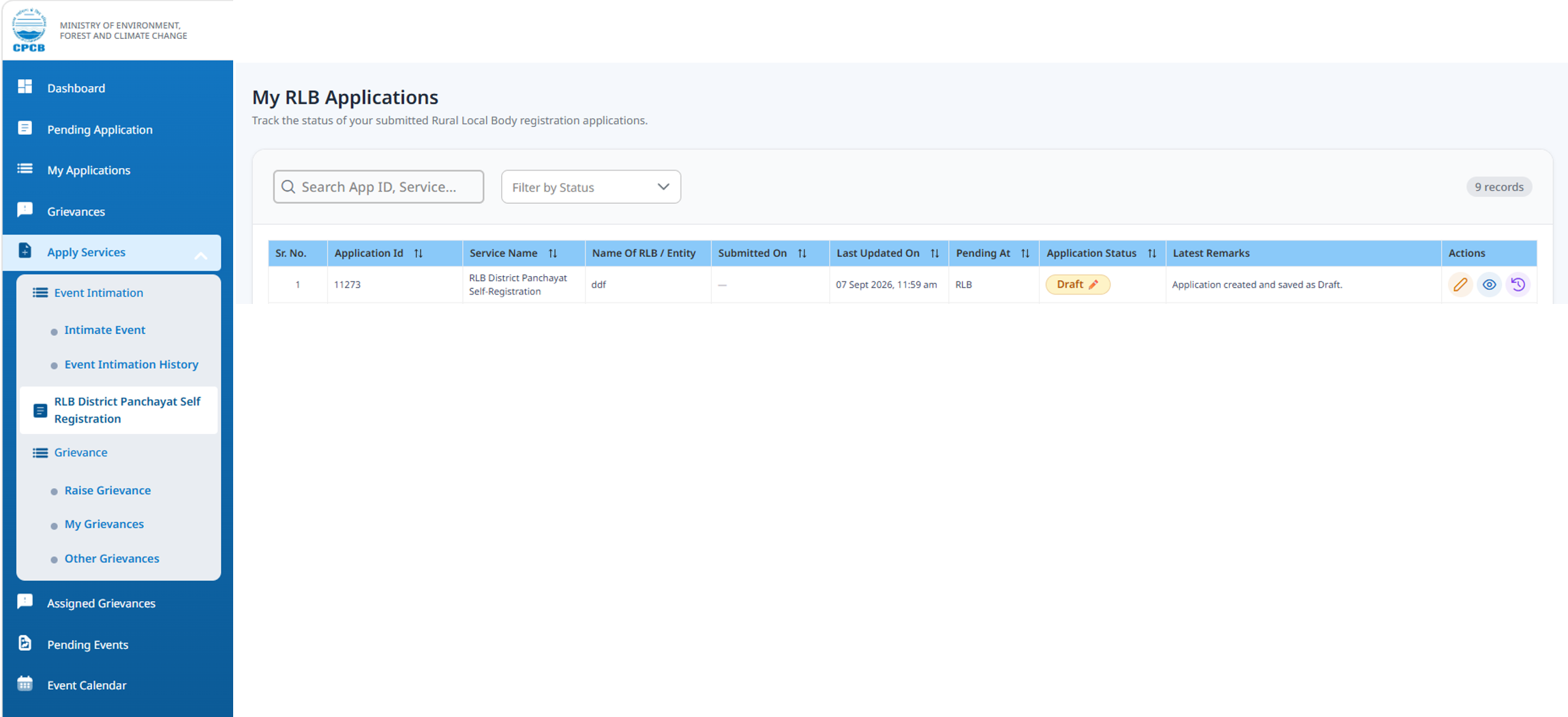Select RLB District Panchayat Self Registration
Image resolution: width=1568 pixels, height=717 pixels.
(119, 410)
